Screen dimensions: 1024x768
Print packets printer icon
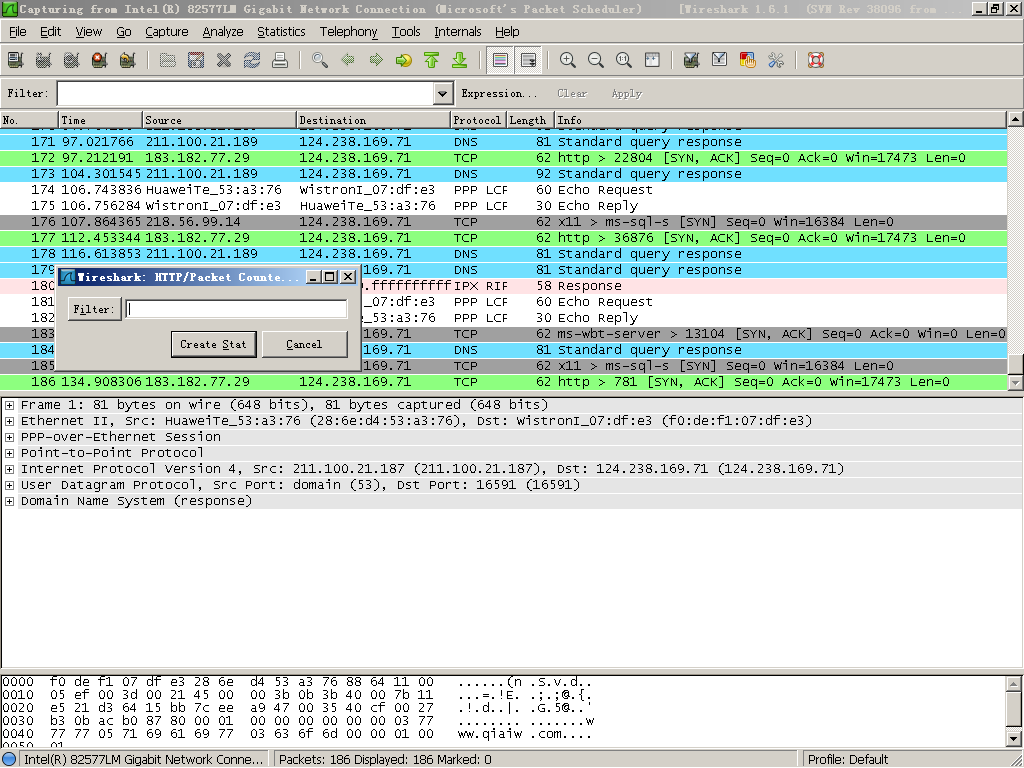pos(280,60)
